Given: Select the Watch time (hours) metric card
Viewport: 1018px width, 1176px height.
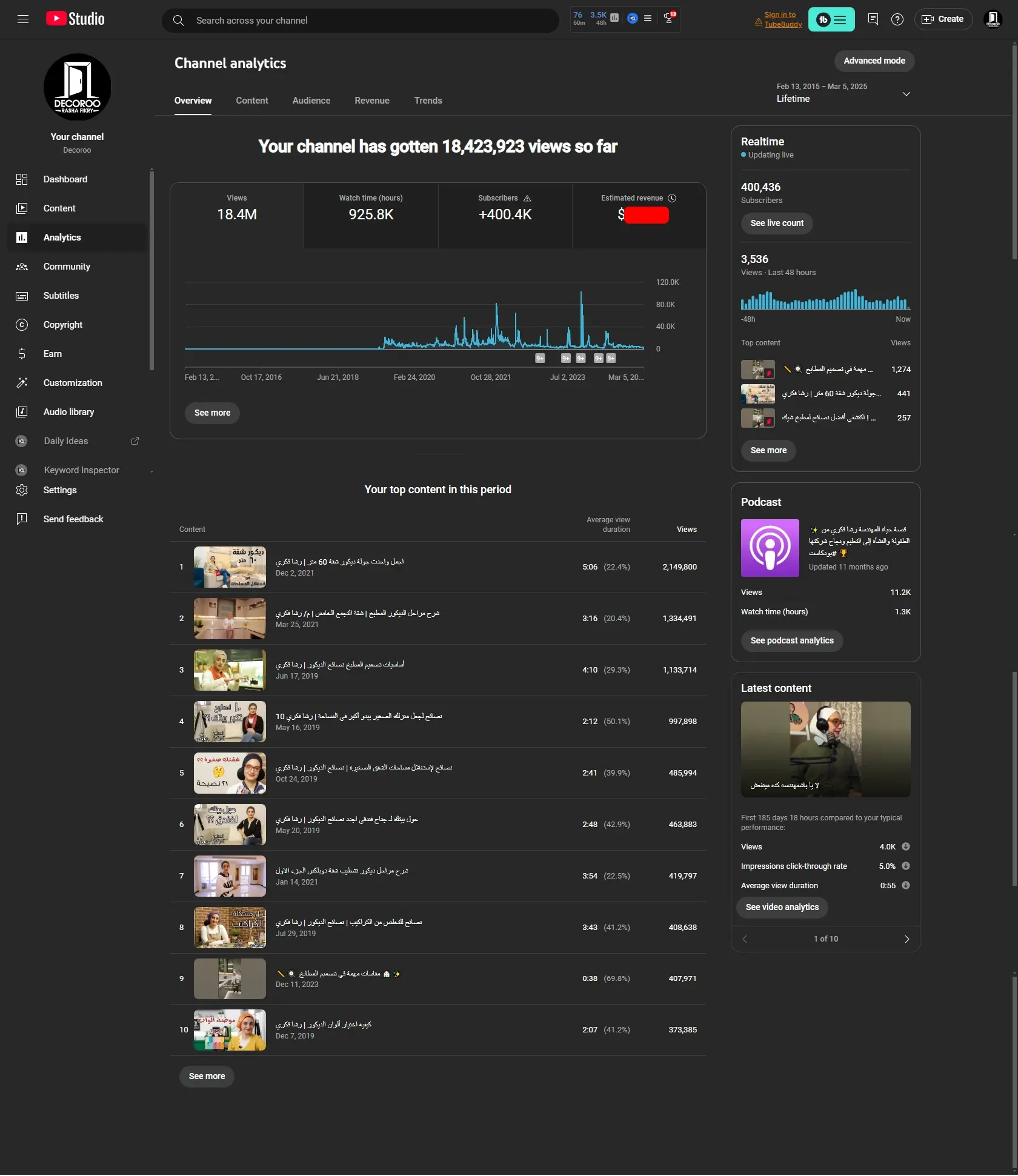Looking at the screenshot, I should 371,216.
